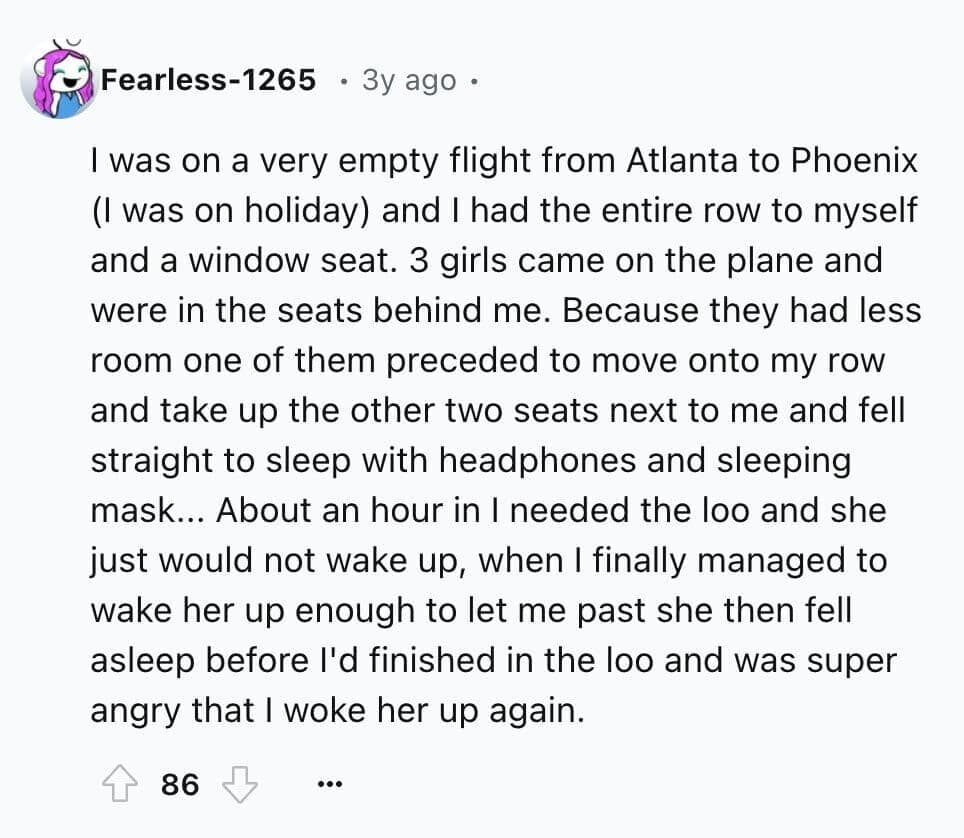Click the word "mask" in the comment
Image resolution: width=964 pixels, height=838 pixels.
pyautogui.click(x=132, y=510)
